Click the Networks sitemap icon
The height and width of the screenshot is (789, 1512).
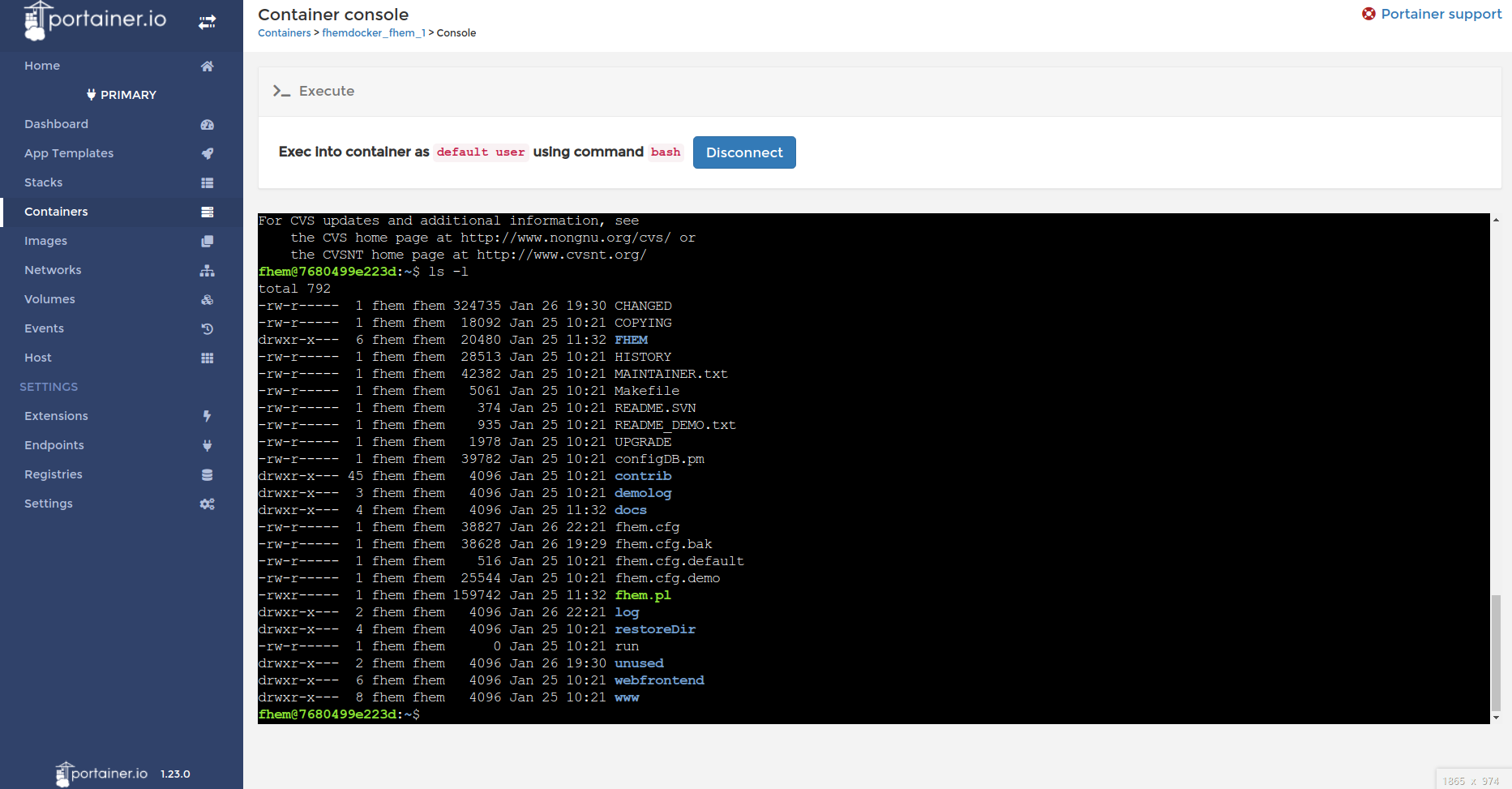[208, 270]
